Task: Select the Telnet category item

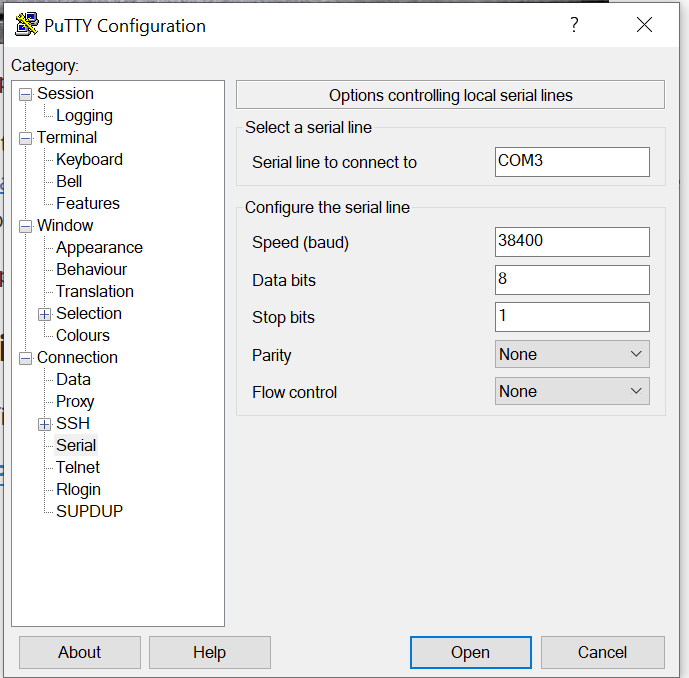Action: [78, 467]
